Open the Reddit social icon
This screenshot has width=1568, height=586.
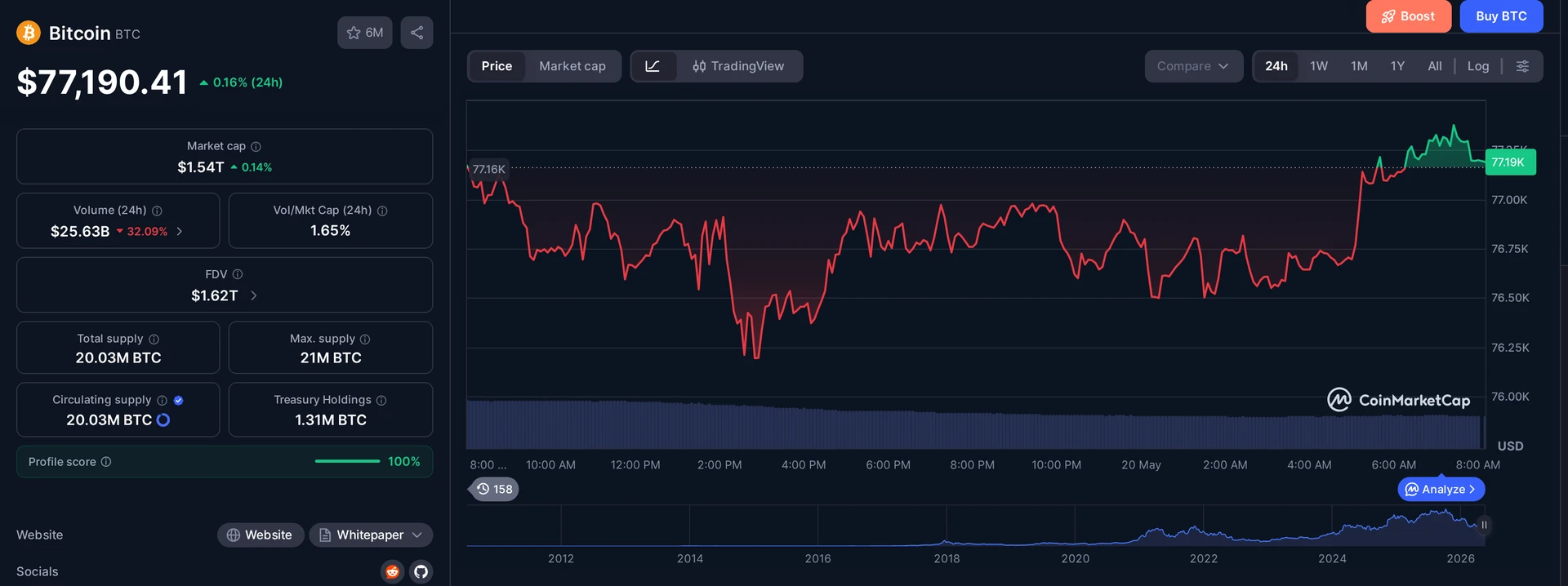tap(393, 571)
